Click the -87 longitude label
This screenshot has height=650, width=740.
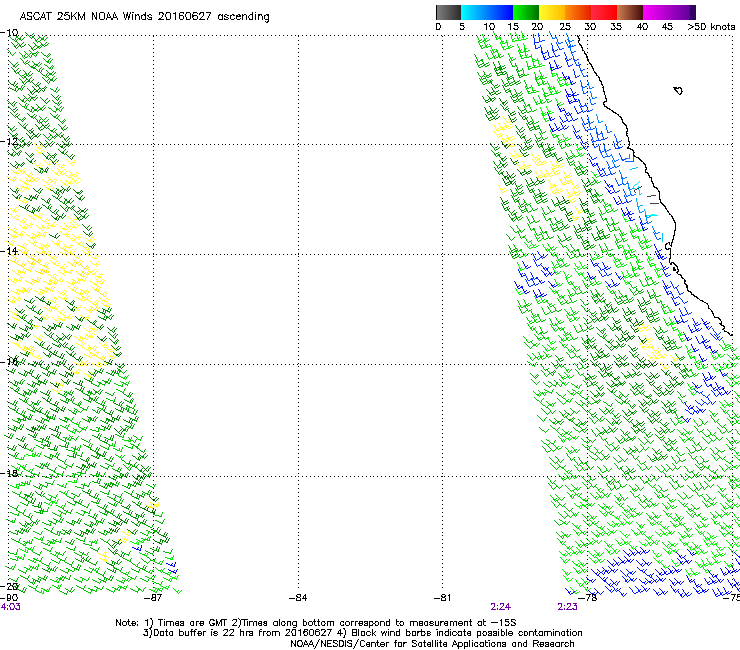click(x=153, y=598)
